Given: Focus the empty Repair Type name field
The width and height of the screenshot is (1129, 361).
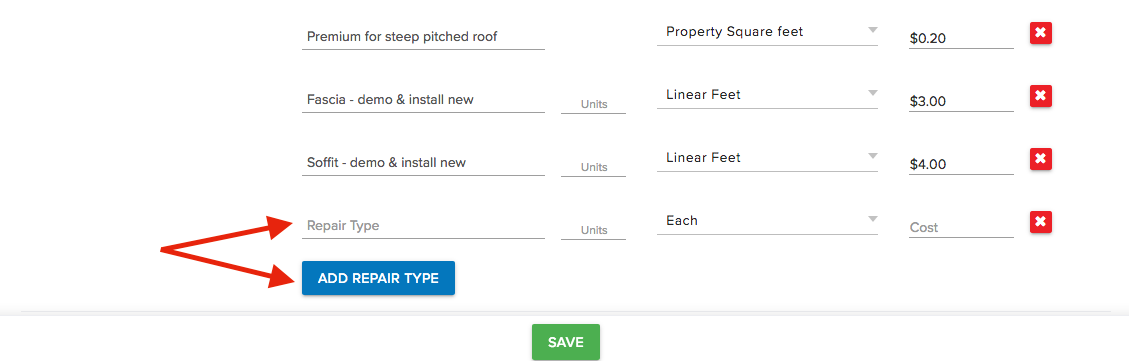Looking at the screenshot, I should [x=423, y=226].
